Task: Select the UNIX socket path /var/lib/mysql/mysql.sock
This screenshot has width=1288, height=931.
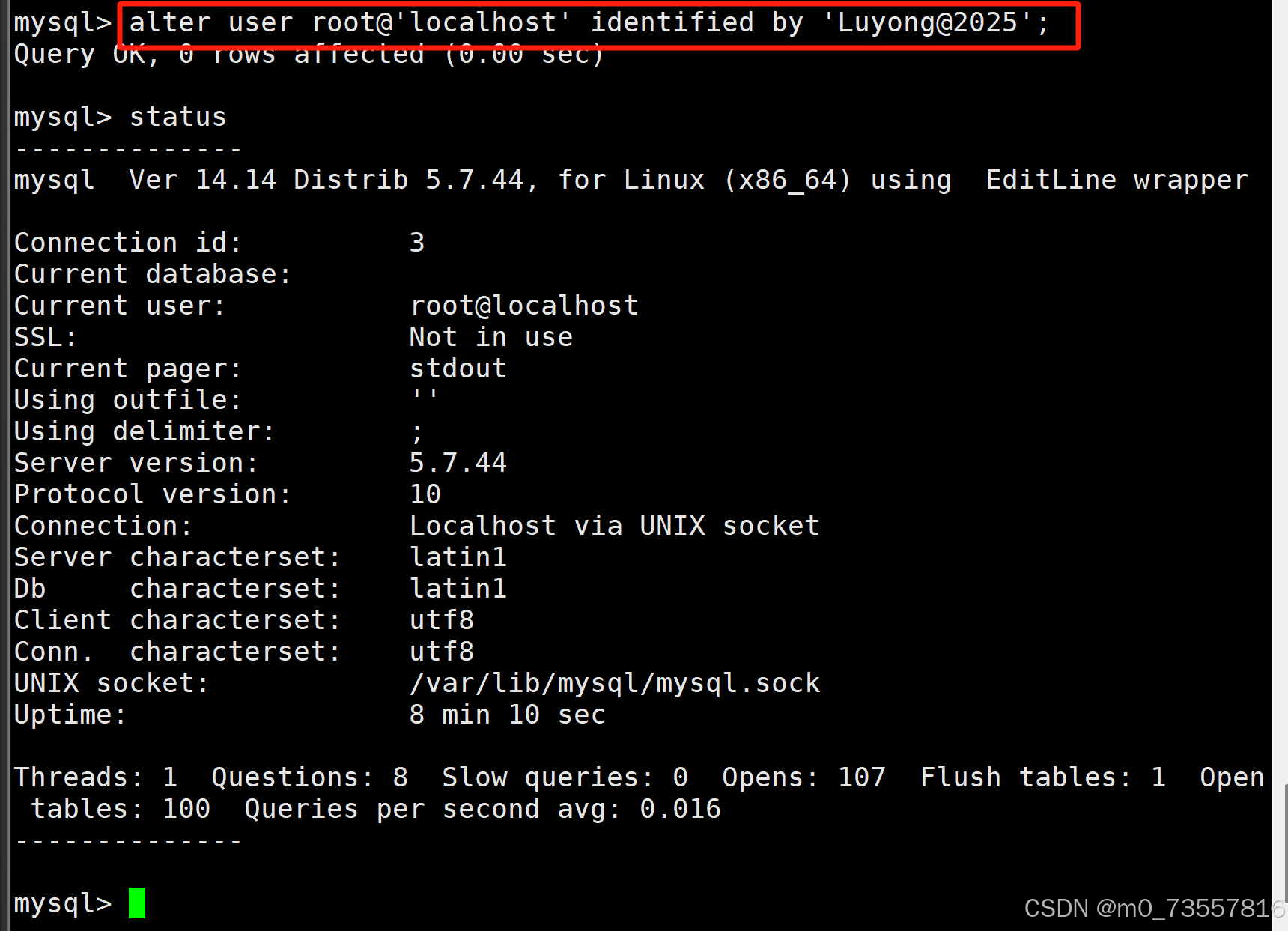Action: tap(614, 682)
